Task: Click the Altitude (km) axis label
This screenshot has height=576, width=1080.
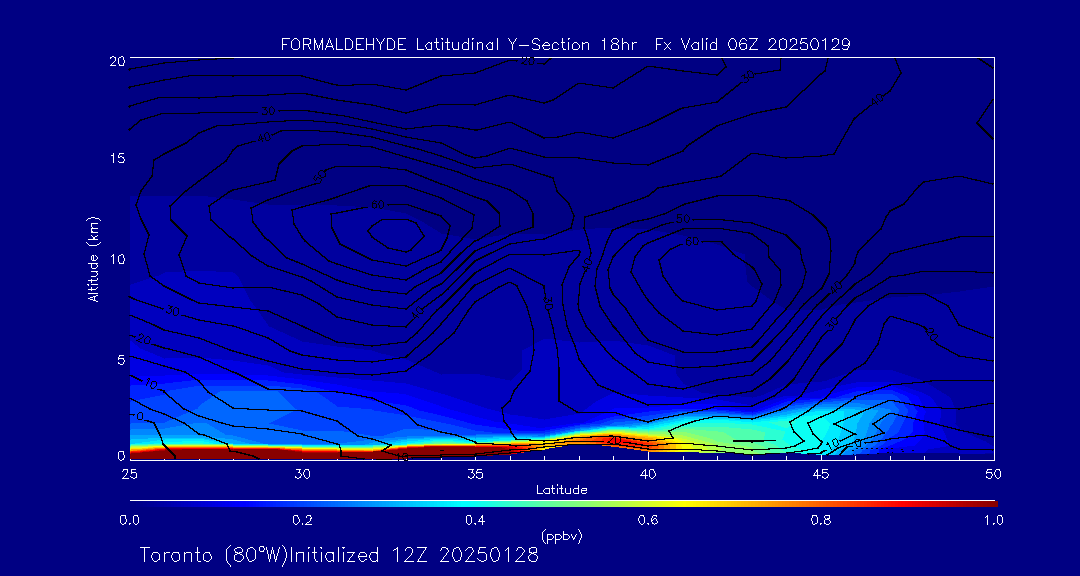Action: tap(93, 258)
